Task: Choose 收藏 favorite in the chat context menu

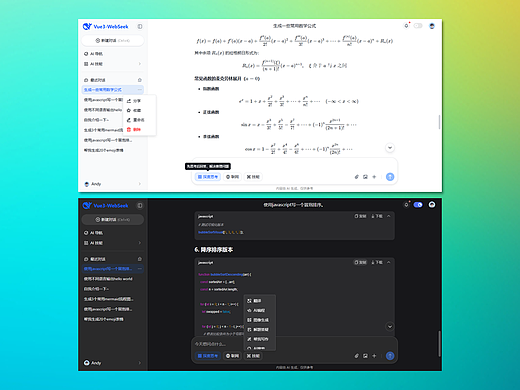Action: click(x=139, y=111)
